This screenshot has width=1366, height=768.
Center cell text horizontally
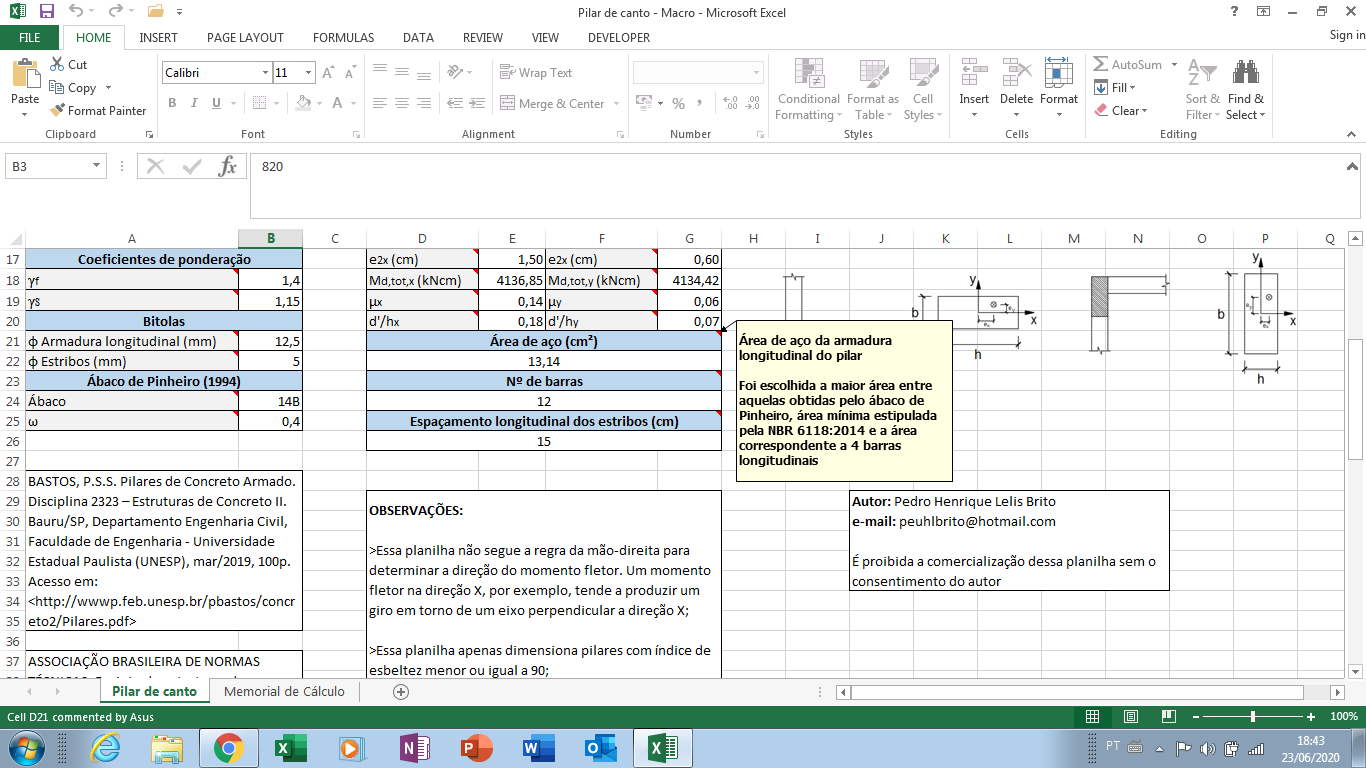(x=402, y=103)
